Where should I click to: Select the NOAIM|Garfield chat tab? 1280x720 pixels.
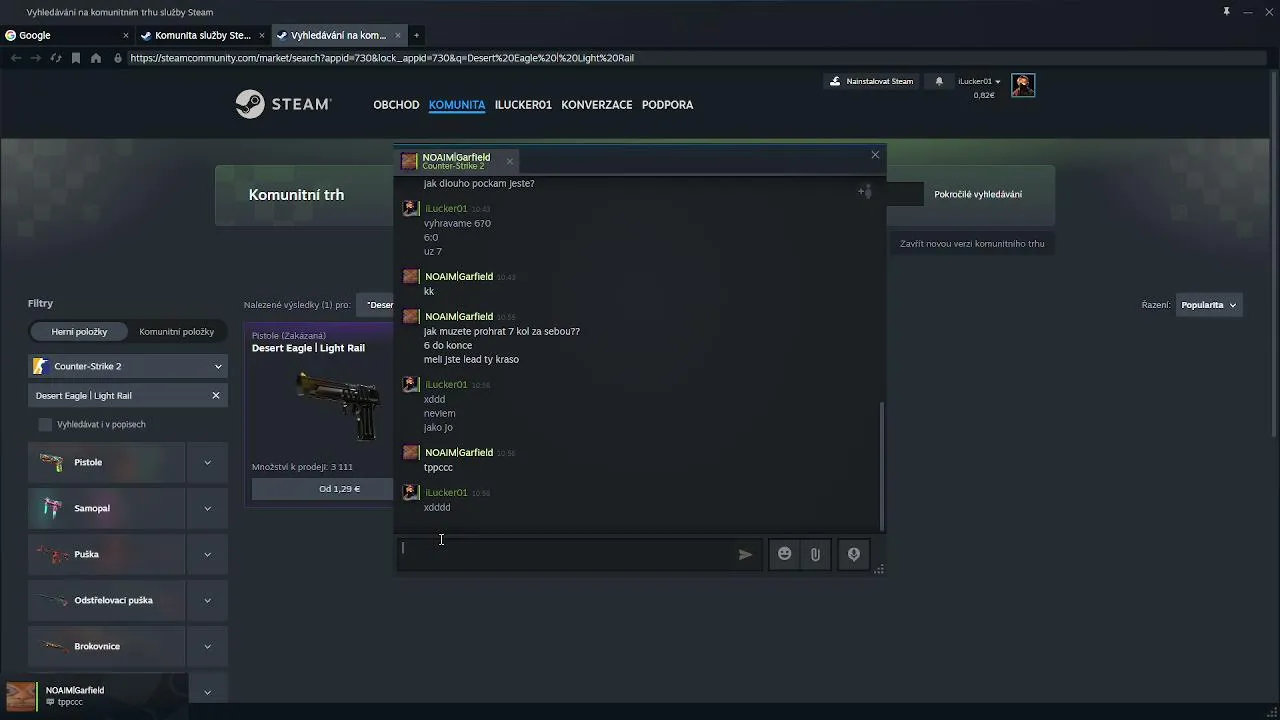tap(456, 161)
